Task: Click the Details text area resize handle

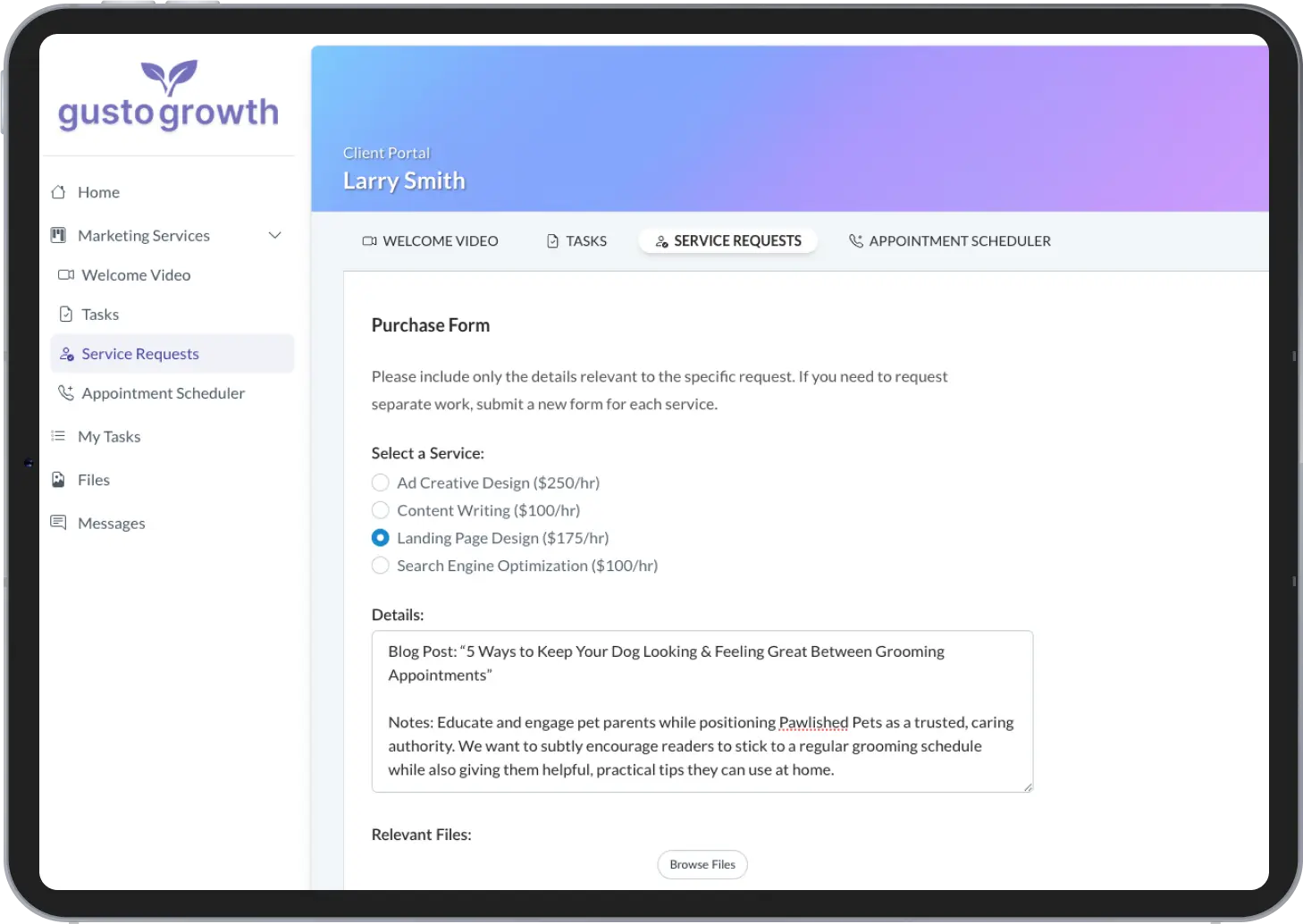Action: pos(1028,786)
